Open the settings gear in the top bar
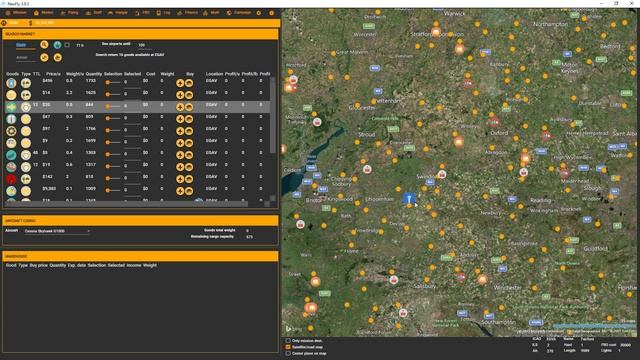Screen dimensions: 640x360 click(258, 13)
